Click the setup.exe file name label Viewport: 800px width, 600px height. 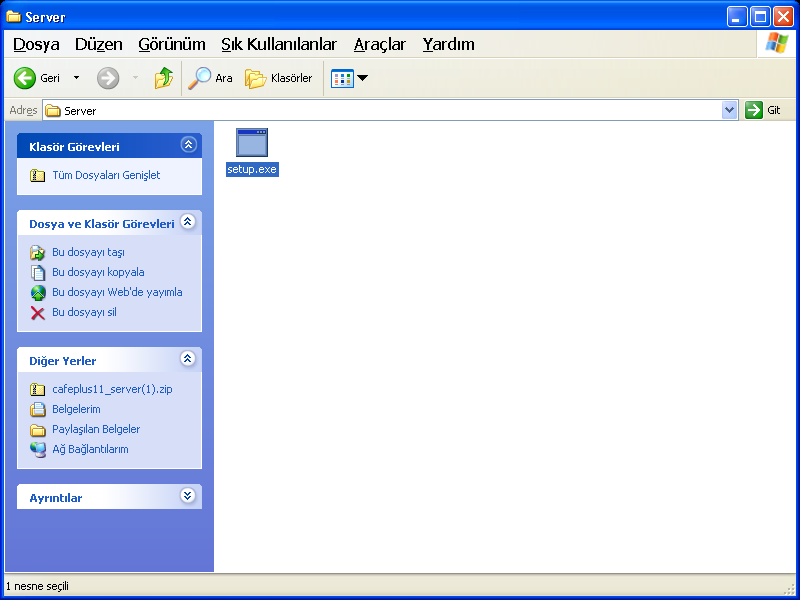[x=252, y=169]
